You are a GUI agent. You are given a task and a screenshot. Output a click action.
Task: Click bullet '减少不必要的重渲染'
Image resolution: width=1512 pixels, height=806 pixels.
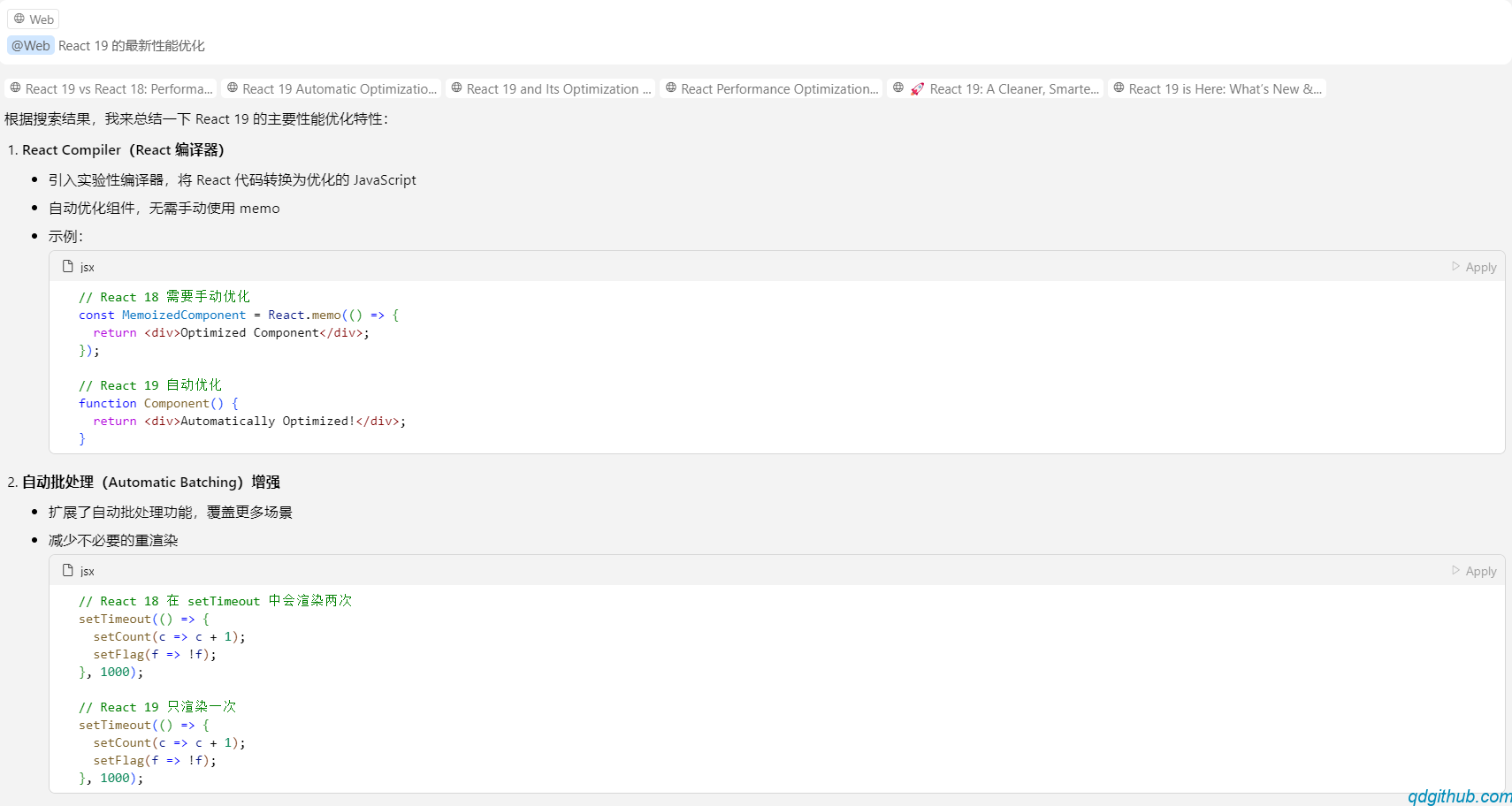pyautogui.click(x=113, y=541)
